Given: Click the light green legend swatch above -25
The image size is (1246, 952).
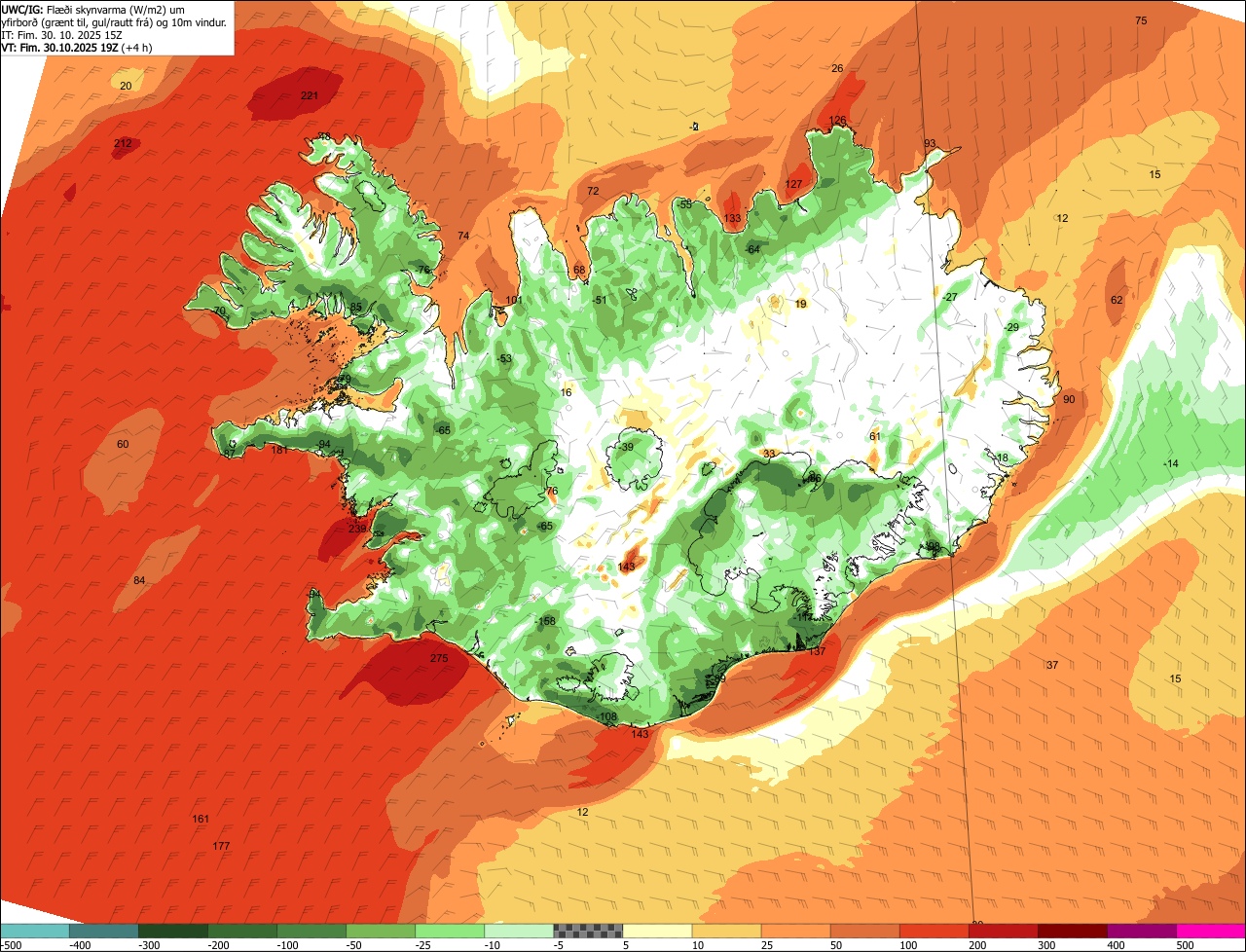Looking at the screenshot, I should click(x=450, y=931).
